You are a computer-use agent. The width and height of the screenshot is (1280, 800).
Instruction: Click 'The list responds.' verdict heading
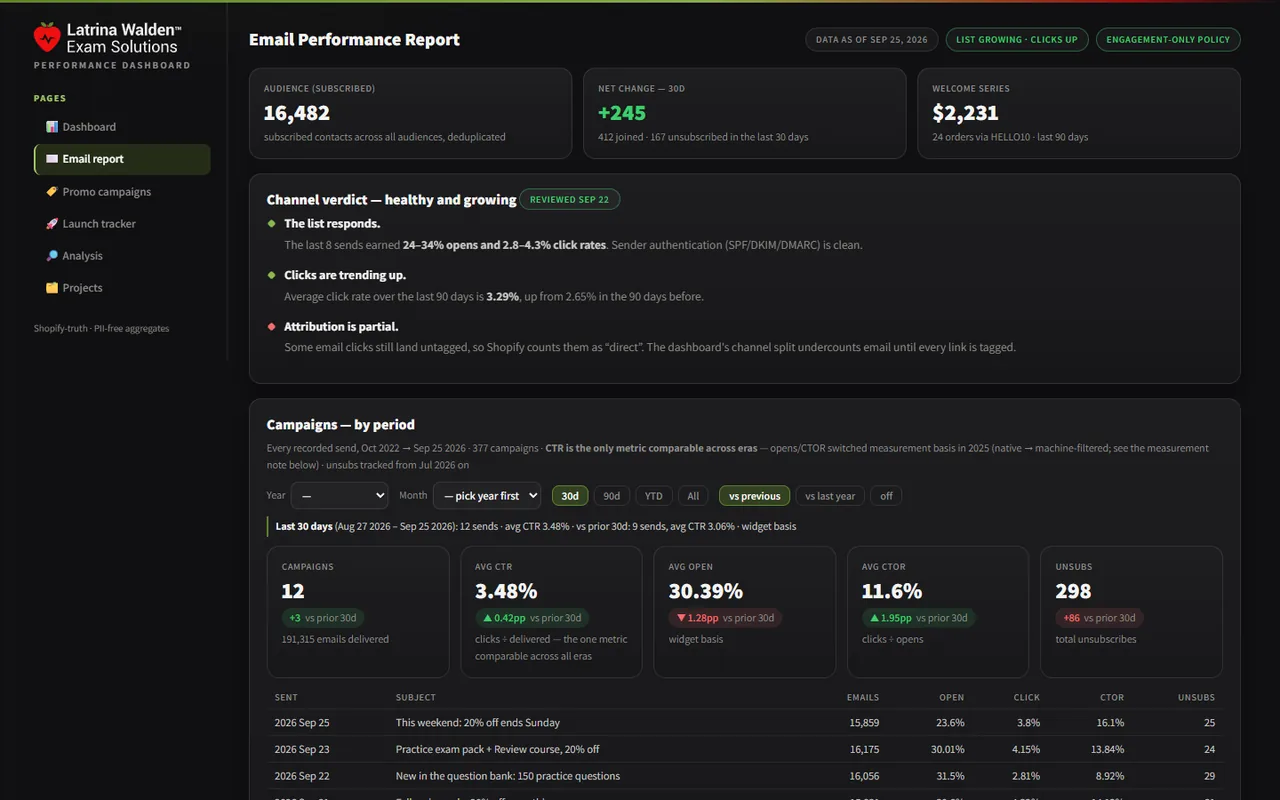click(332, 224)
